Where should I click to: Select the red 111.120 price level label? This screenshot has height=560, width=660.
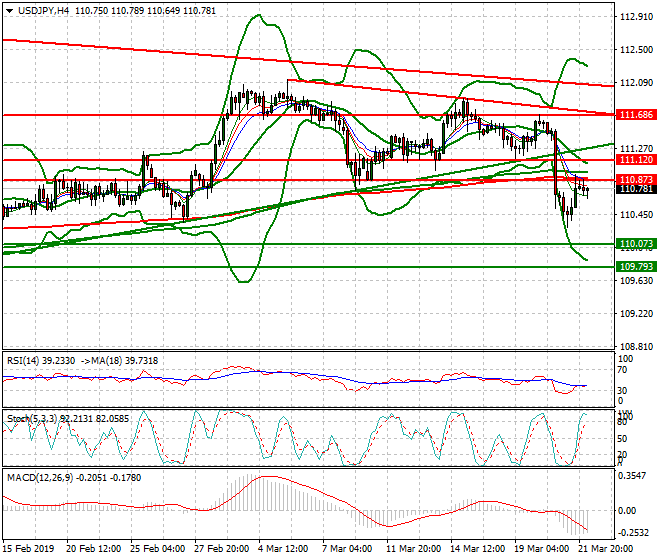tap(636, 160)
